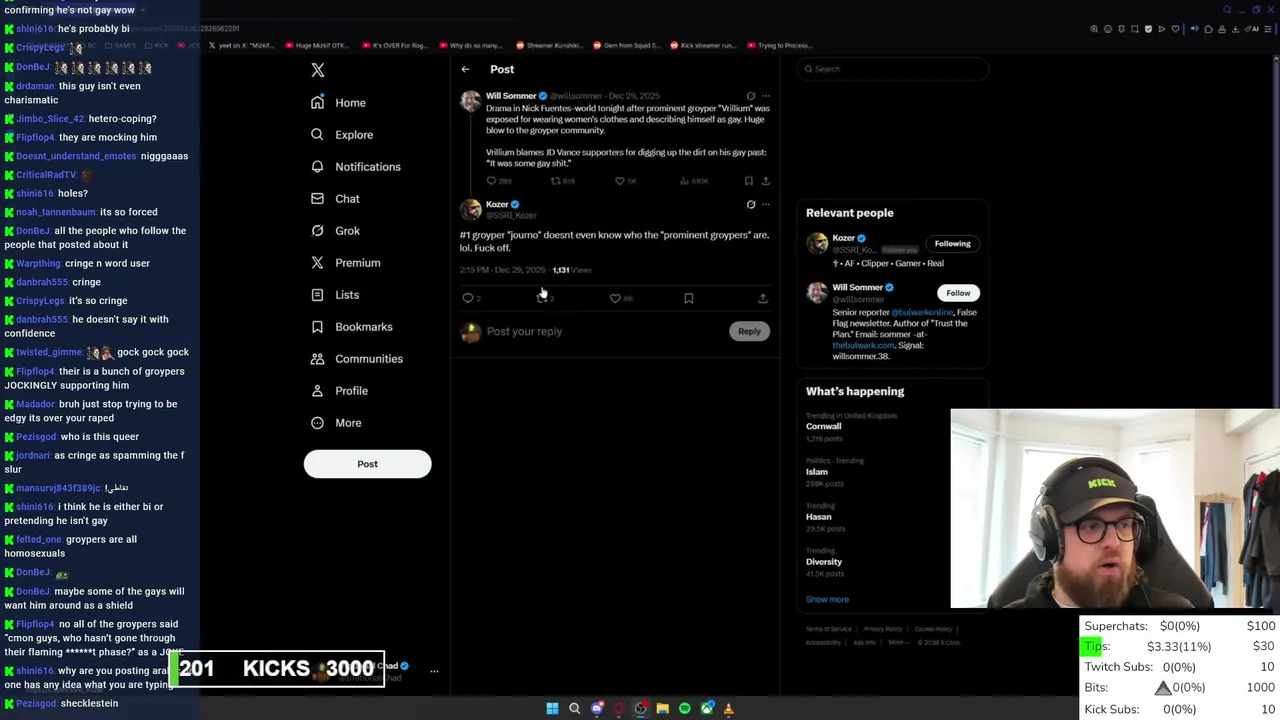Image resolution: width=1280 pixels, height=720 pixels.
Task: Open the Hasan trending topic
Action: pos(818,517)
